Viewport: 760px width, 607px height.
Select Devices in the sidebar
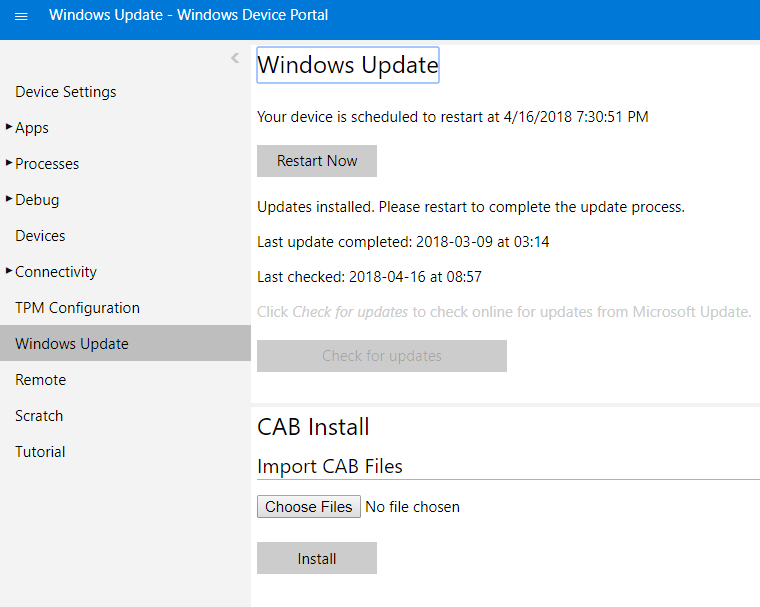[x=40, y=236]
